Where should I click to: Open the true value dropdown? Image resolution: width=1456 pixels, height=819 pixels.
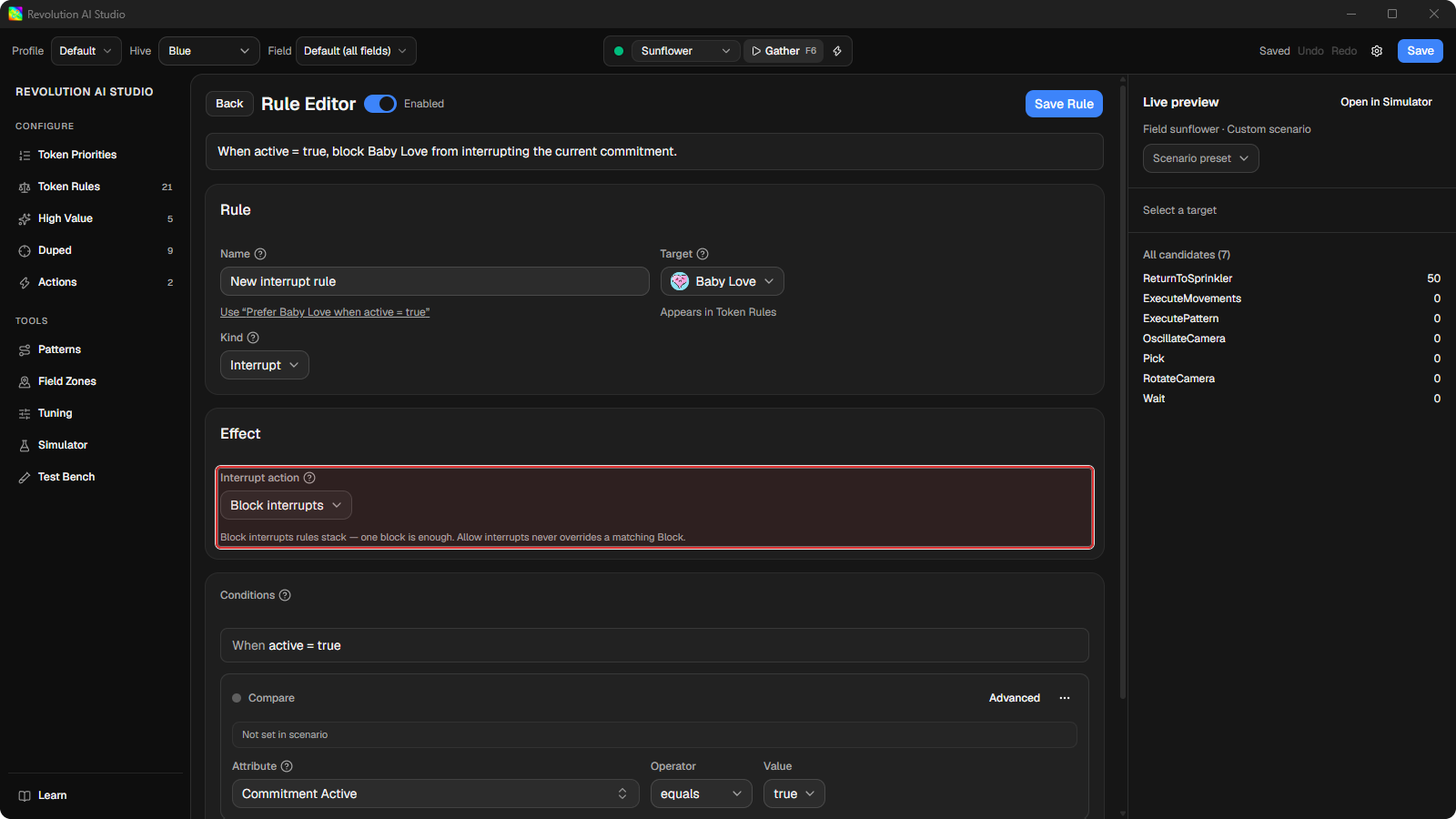pyautogui.click(x=794, y=794)
